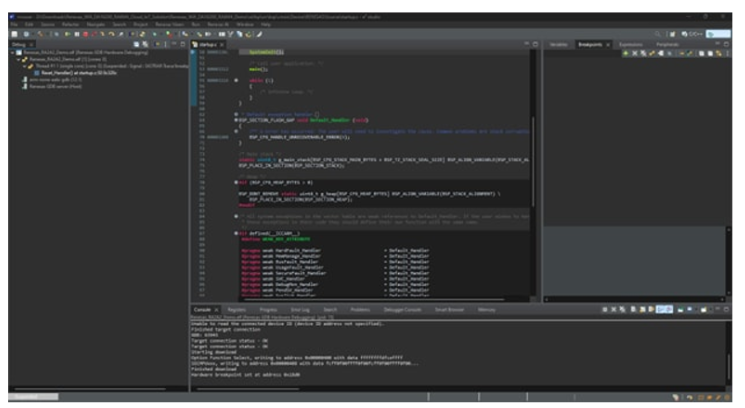Image resolution: width=745 pixels, height=408 pixels.
Task: Fold the #if defined(__ICCARM__) block
Action: click(x=236, y=233)
